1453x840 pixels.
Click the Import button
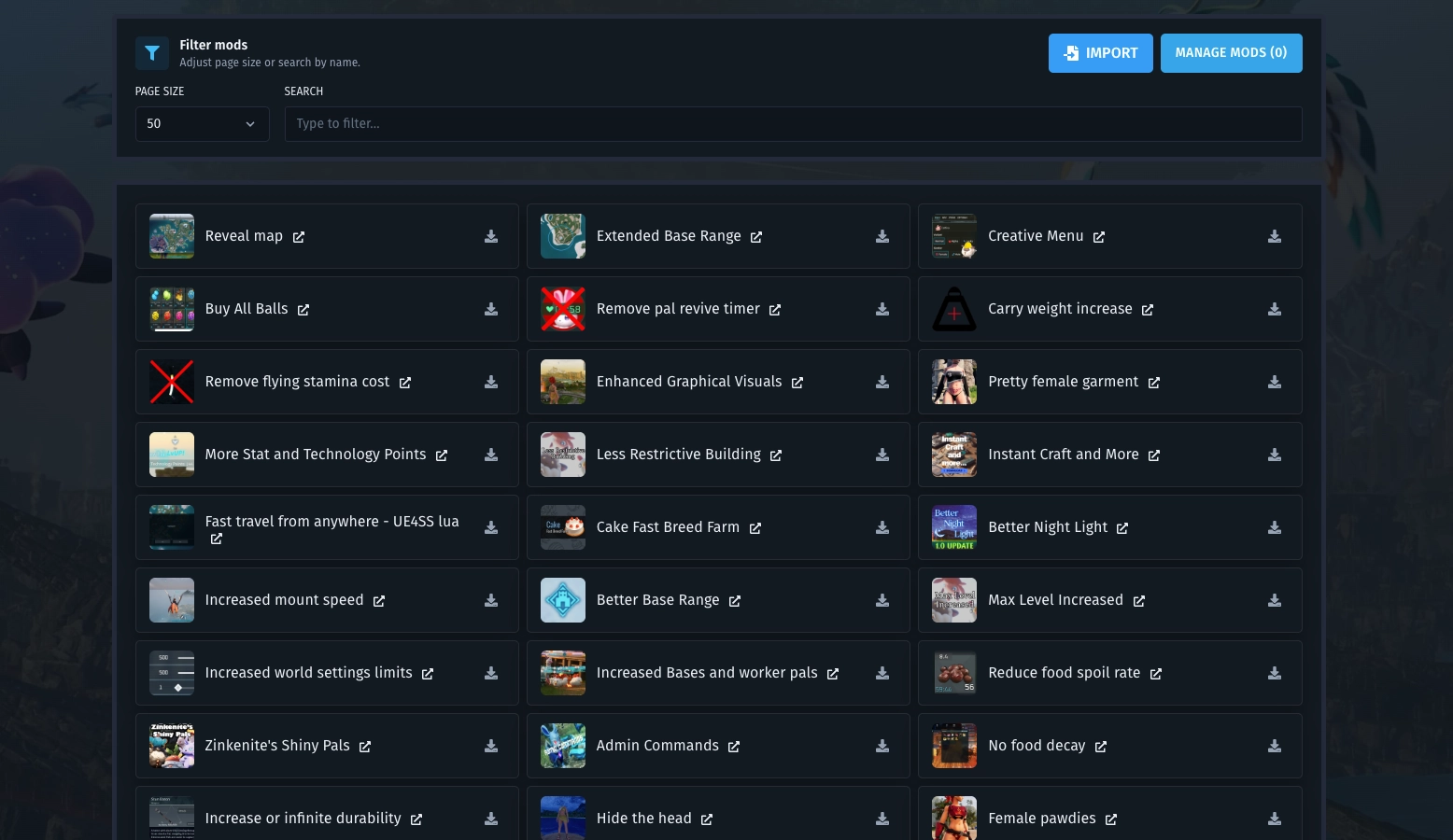pos(1101,53)
